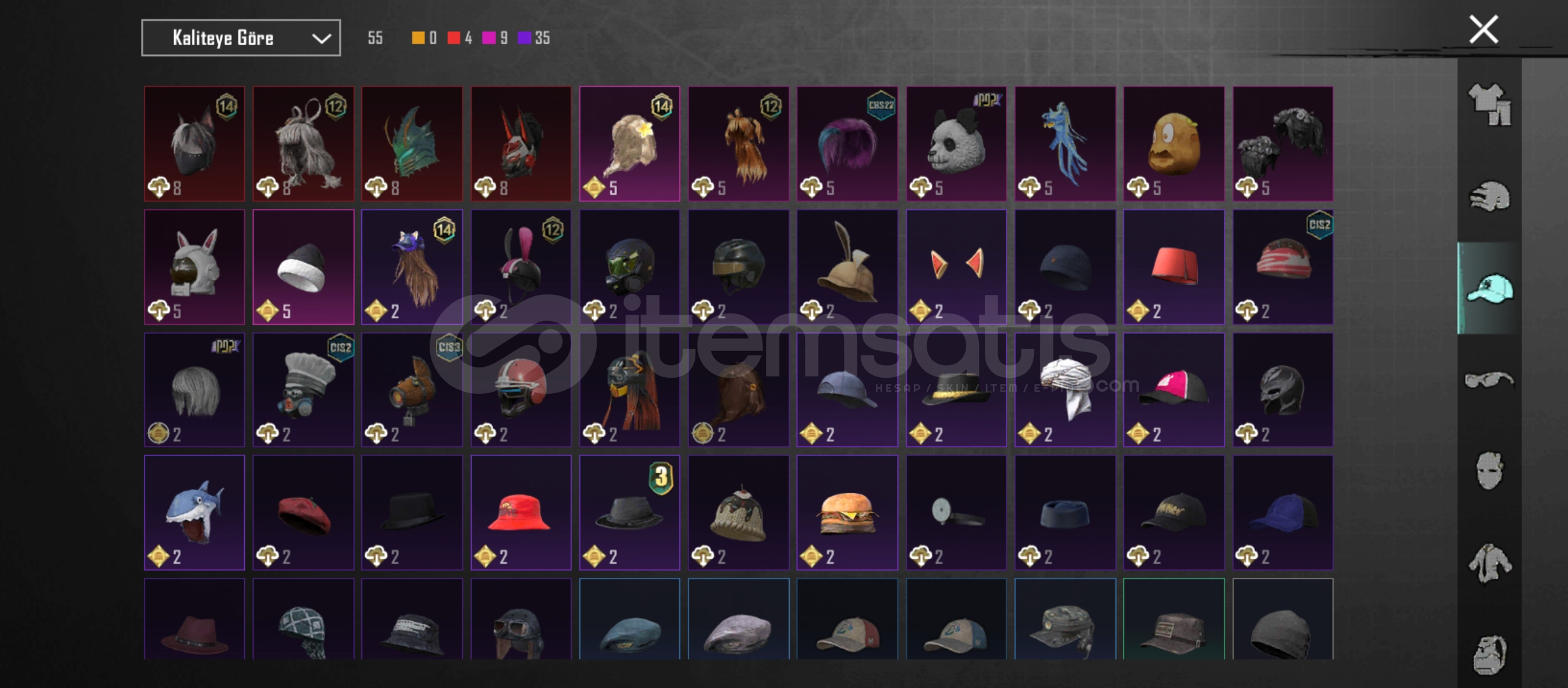The height and width of the screenshot is (688, 1568).
Task: Open the face mask category icon
Action: (x=1490, y=470)
